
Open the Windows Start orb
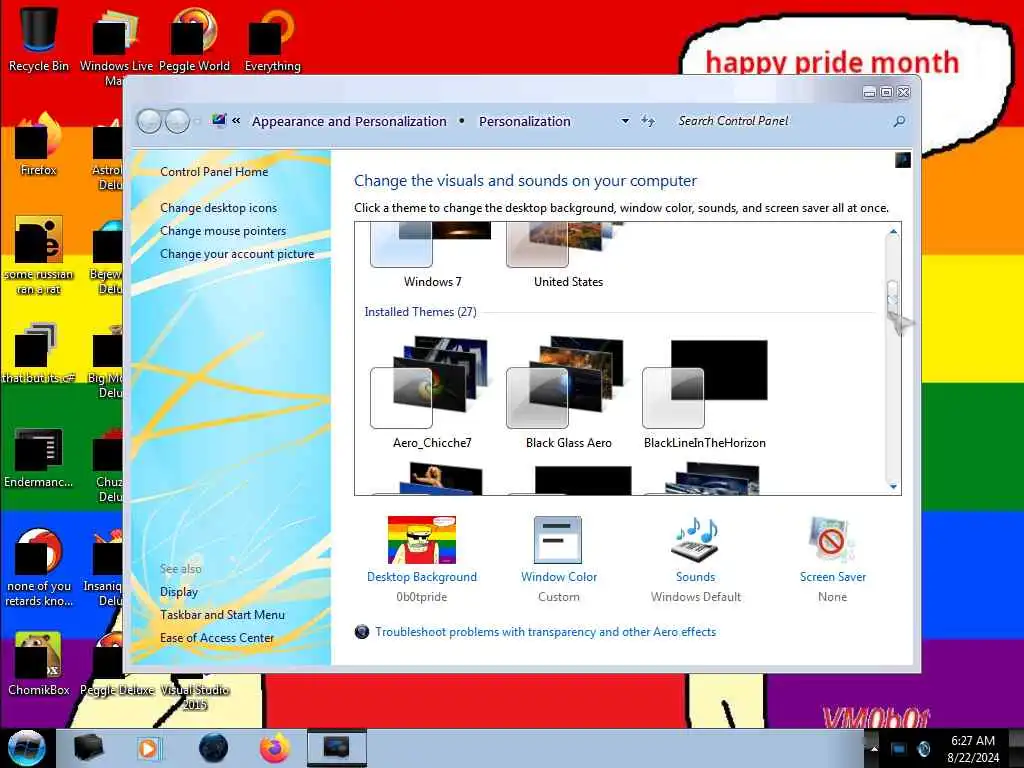tap(27, 748)
